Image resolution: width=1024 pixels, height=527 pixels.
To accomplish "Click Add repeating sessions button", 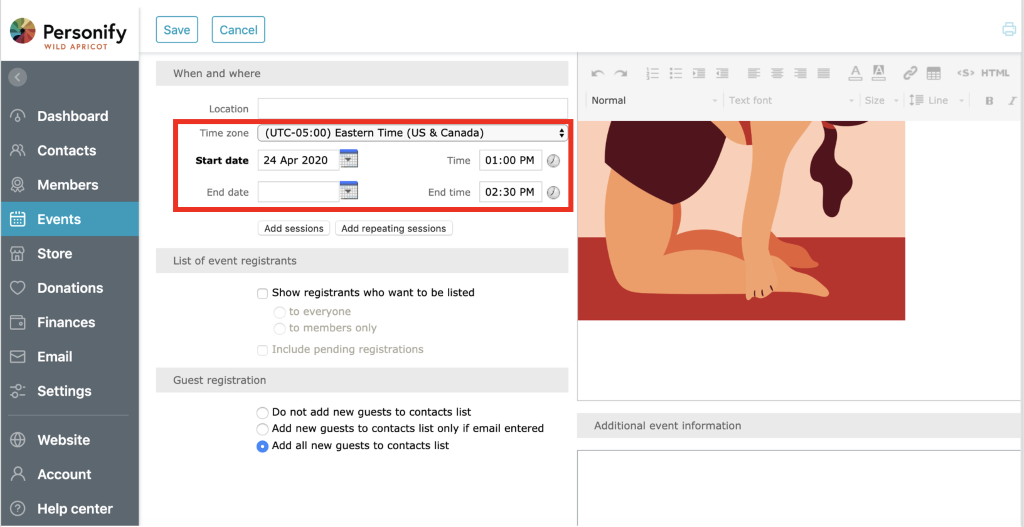I will pos(394,229).
